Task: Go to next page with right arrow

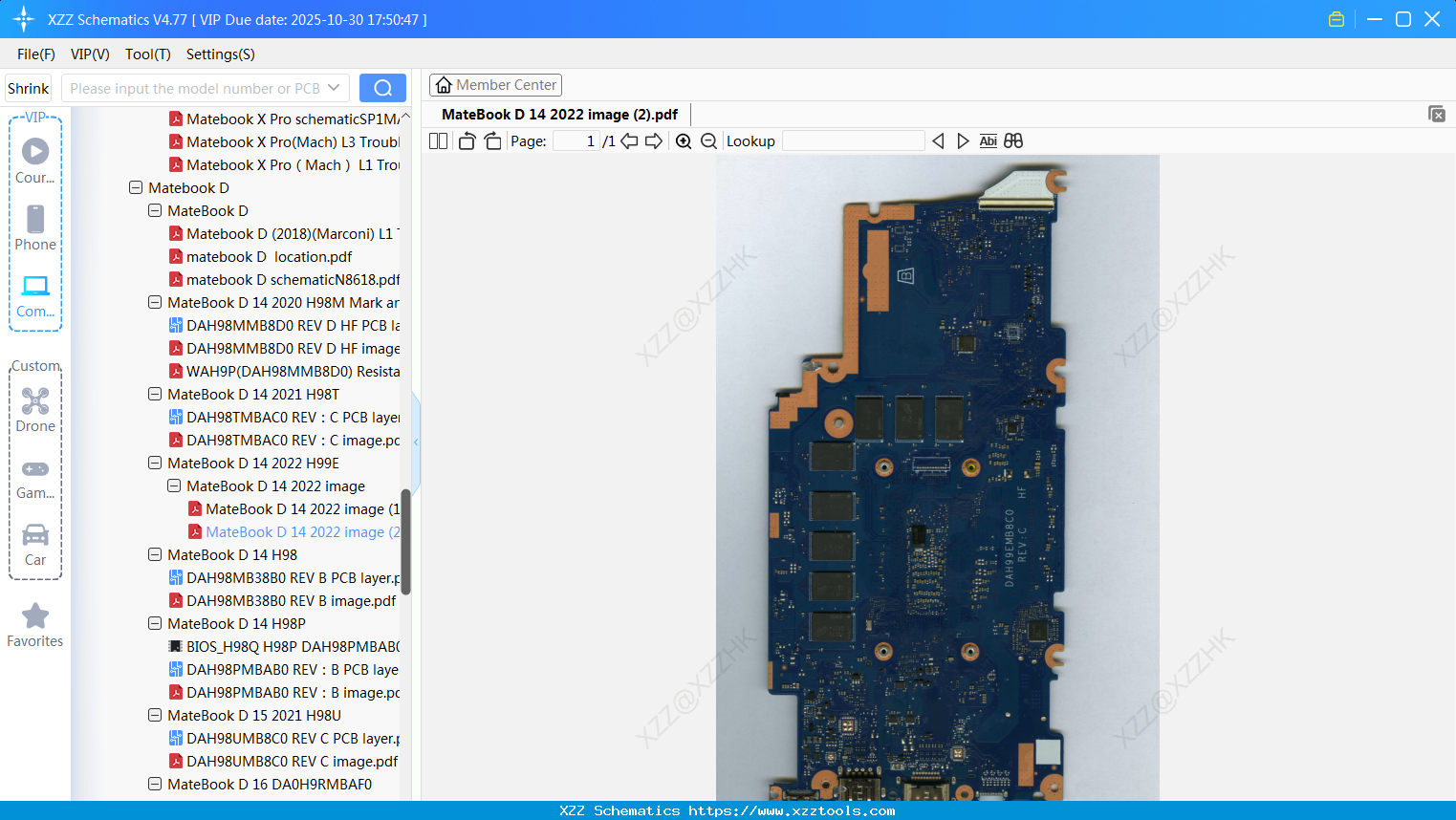Action: (x=654, y=141)
